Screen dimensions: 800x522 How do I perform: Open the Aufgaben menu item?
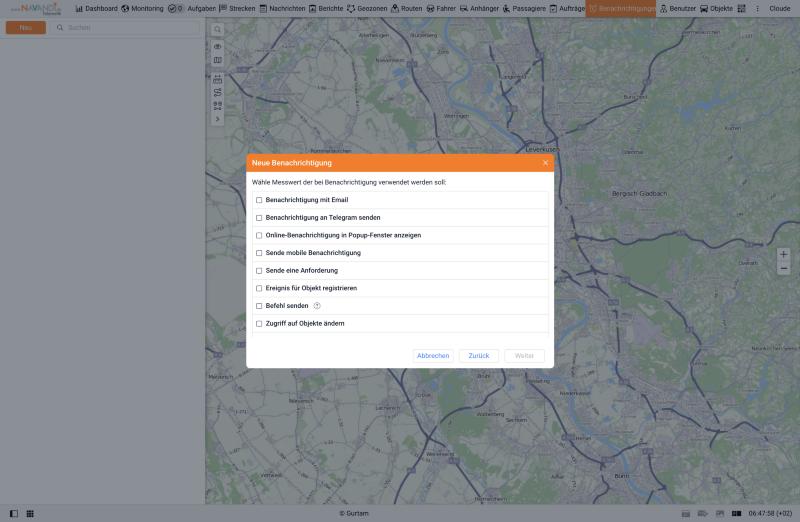(x=202, y=9)
